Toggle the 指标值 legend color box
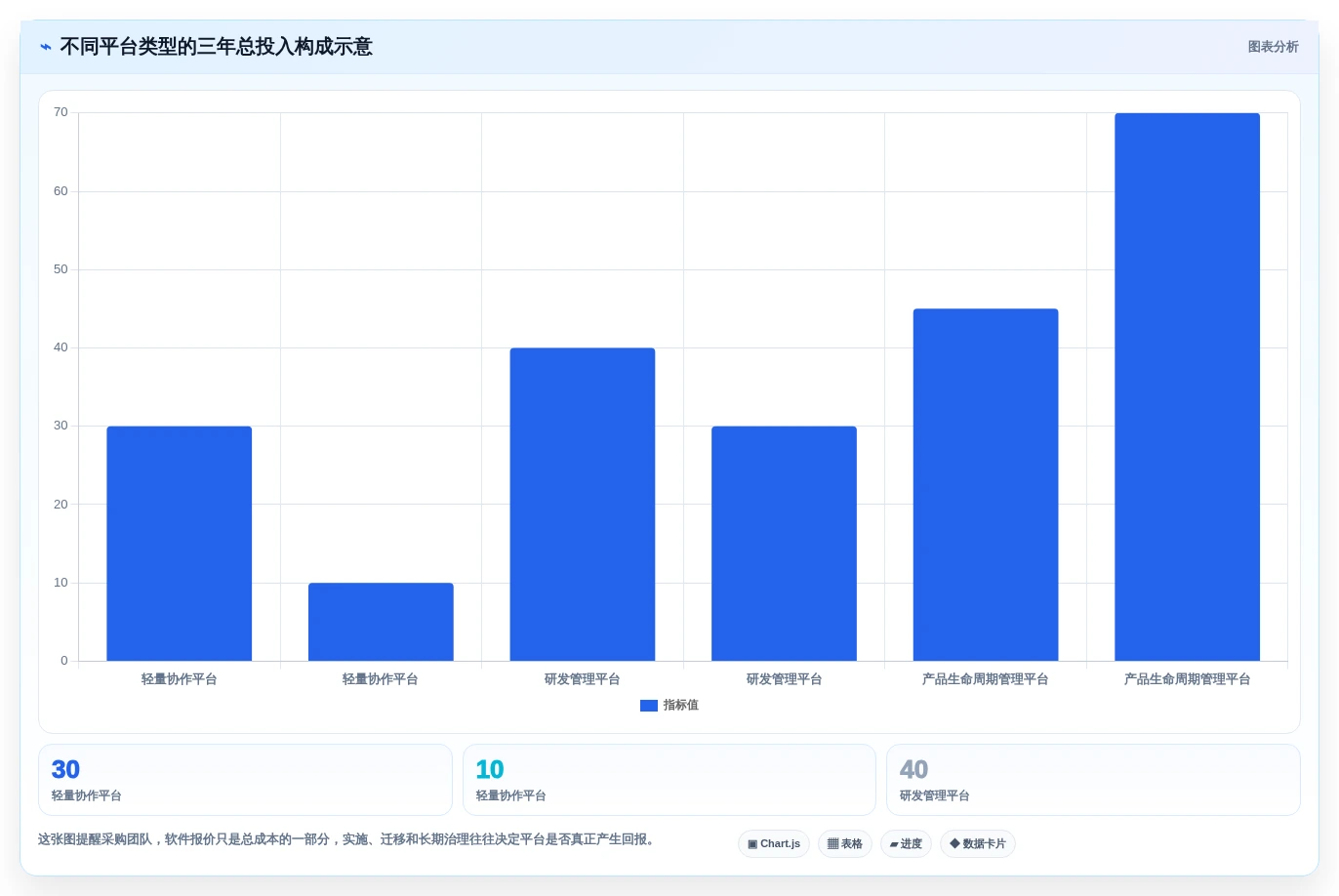The image size is (1339, 896). tap(648, 706)
